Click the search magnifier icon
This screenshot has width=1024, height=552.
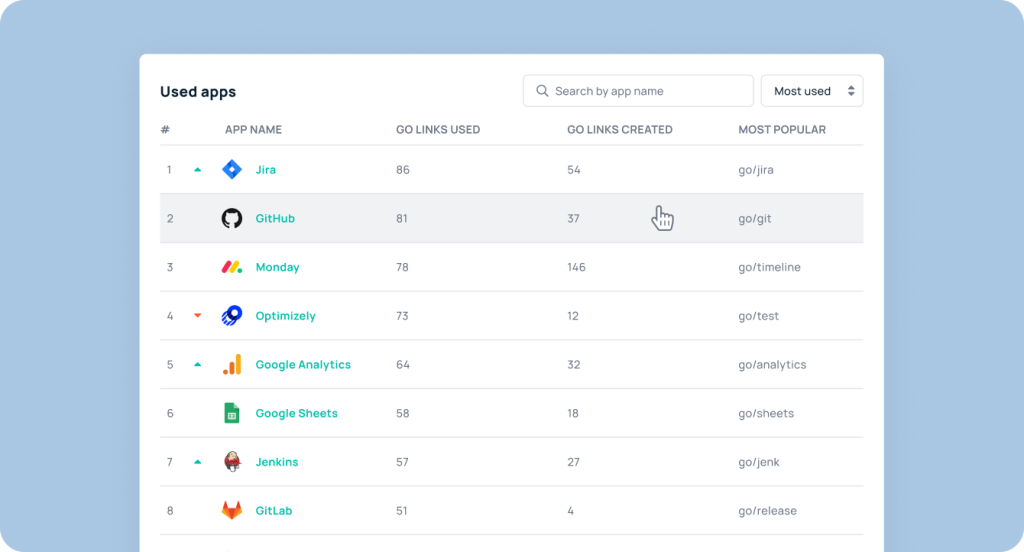tap(542, 91)
